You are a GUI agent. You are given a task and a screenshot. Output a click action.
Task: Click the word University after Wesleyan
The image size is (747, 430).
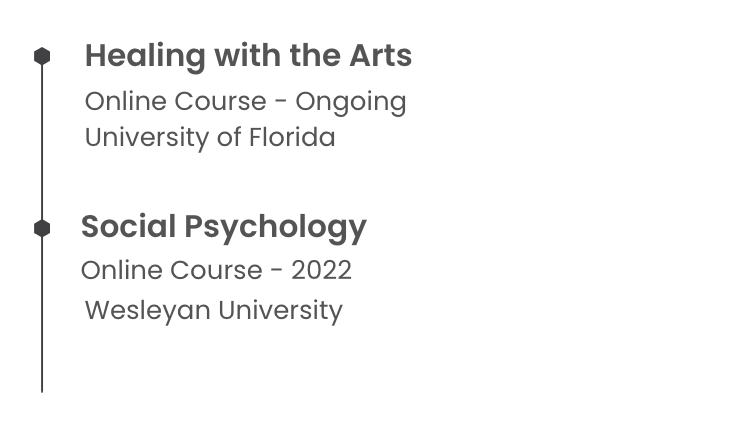click(281, 311)
